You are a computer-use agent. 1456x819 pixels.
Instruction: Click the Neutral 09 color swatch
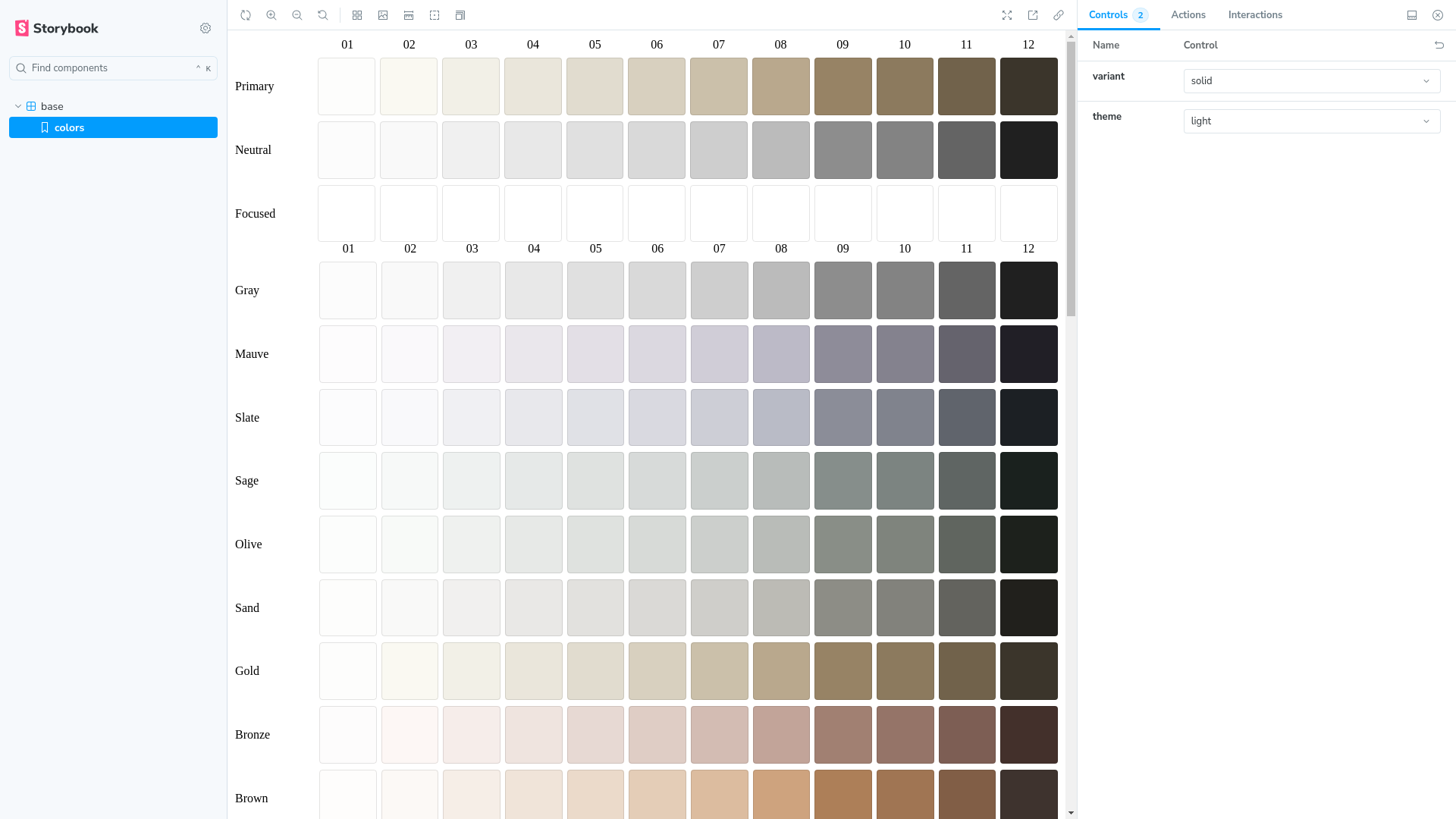pos(843,150)
